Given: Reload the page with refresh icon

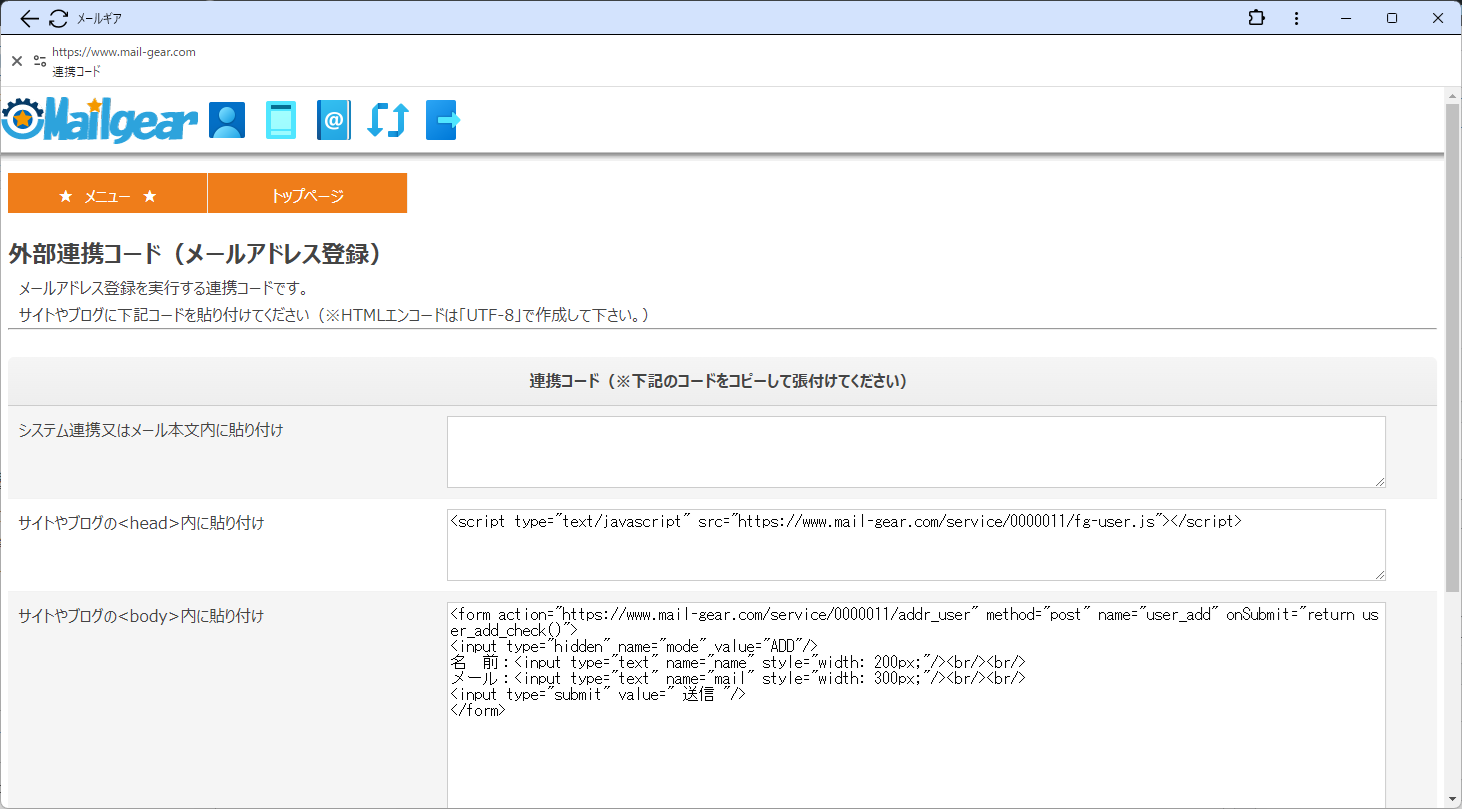Looking at the screenshot, I should [x=59, y=18].
